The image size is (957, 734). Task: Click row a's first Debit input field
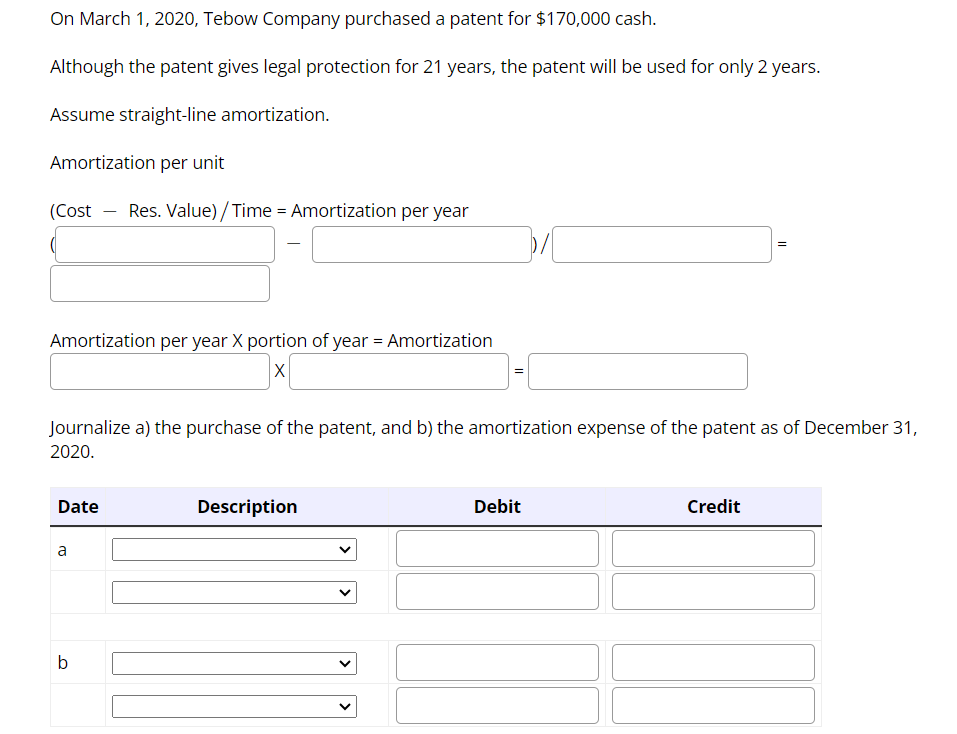pyautogui.click(x=496, y=548)
